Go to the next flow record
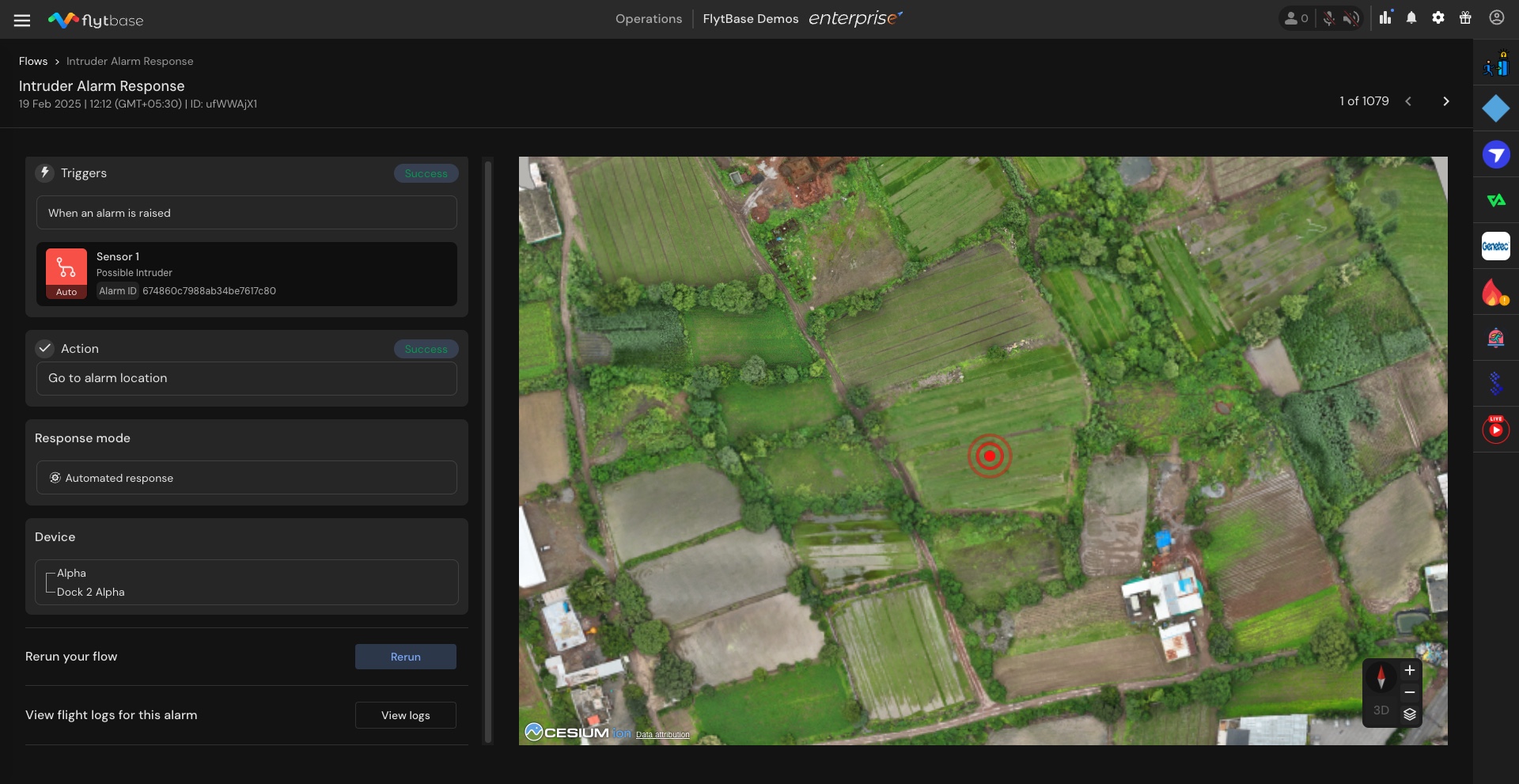This screenshot has height=784, width=1519. [x=1446, y=101]
